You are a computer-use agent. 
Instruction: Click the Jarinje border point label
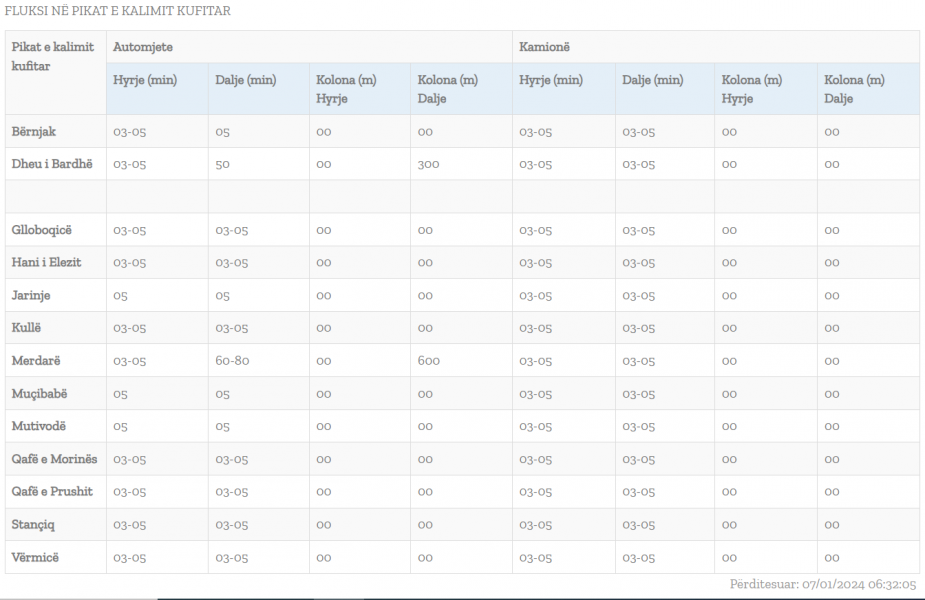pos(31,295)
